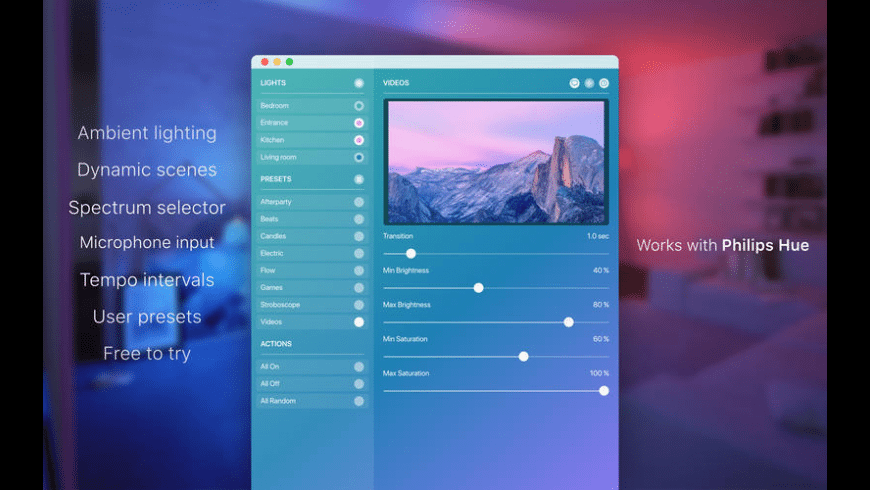Image resolution: width=870 pixels, height=490 pixels.
Task: Click the '1.0 sec' transition value
Action: 598,236
